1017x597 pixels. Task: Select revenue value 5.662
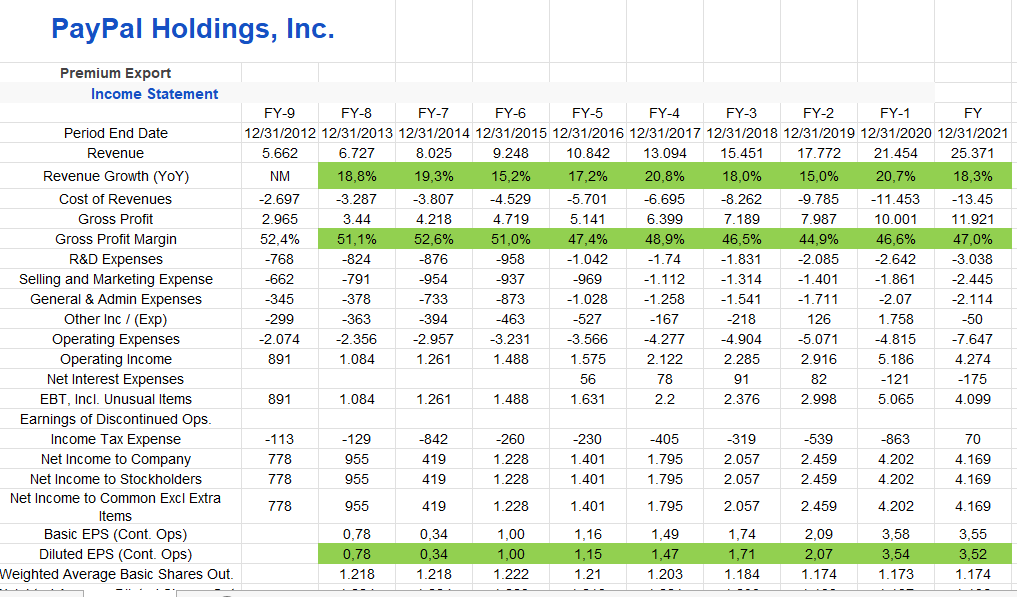pyautogui.click(x=280, y=153)
